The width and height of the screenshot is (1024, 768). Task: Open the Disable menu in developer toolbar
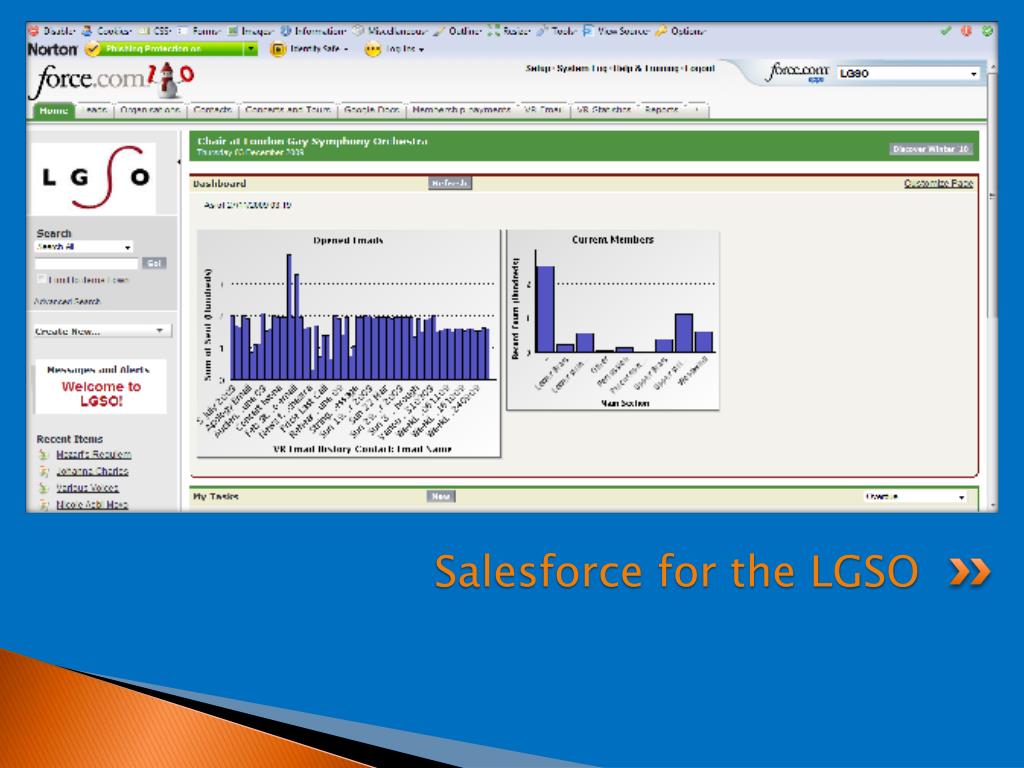click(52, 31)
